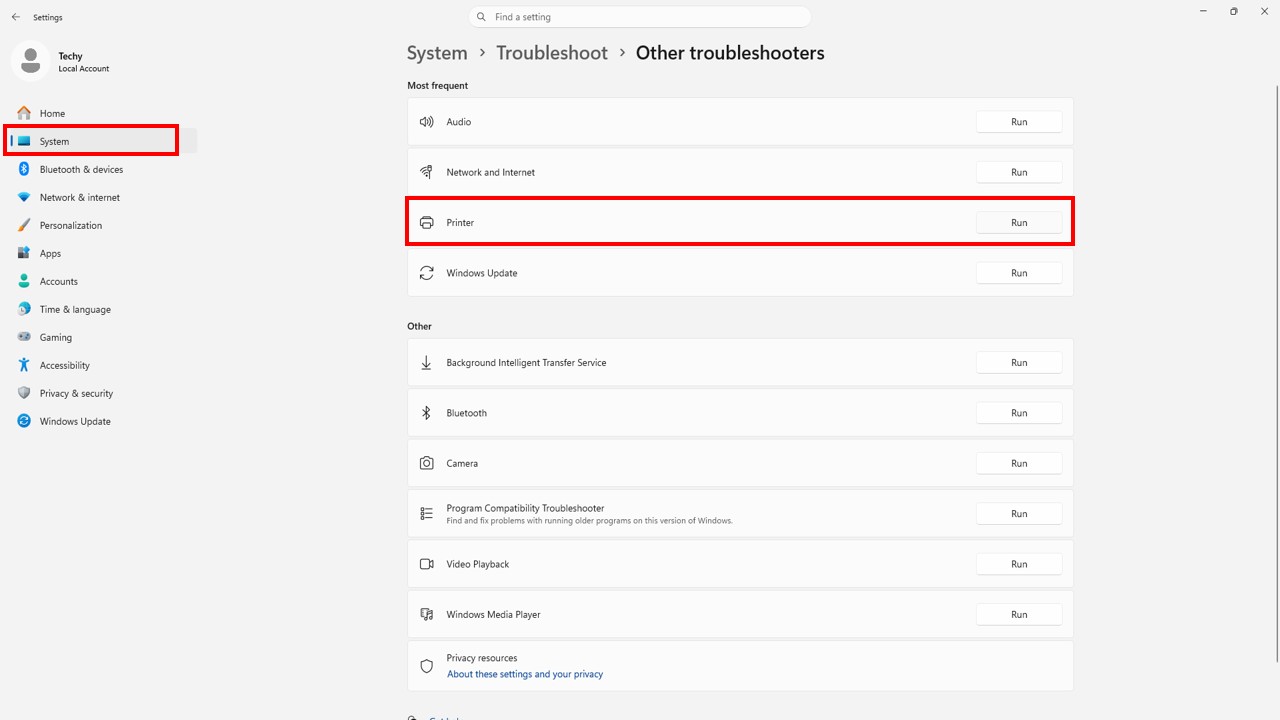Go to Troubleshoot in the breadcrumb
The image size is (1280, 720).
coord(551,53)
